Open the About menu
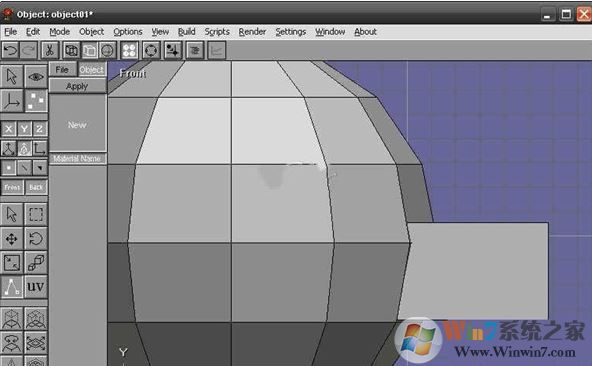 (365, 32)
